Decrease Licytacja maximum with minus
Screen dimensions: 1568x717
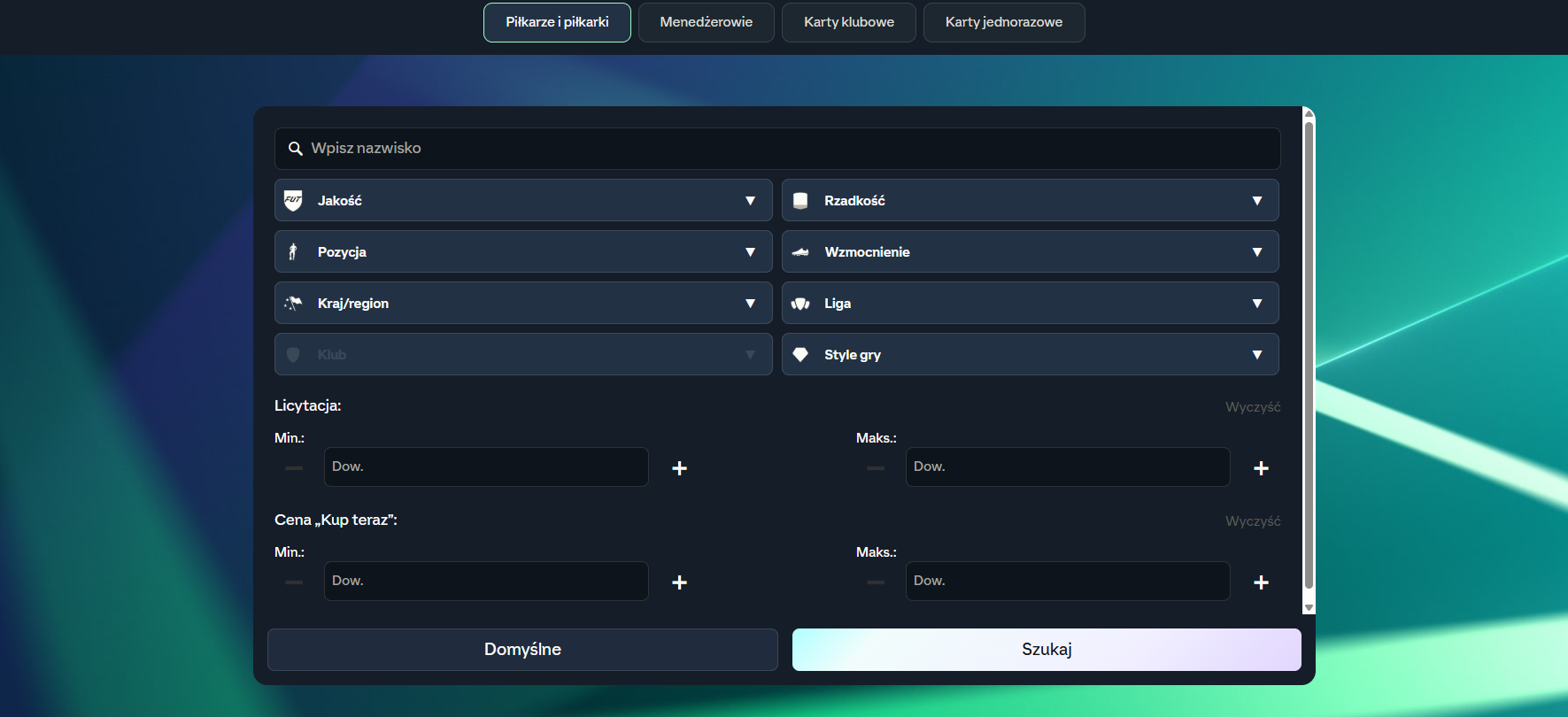click(x=876, y=468)
